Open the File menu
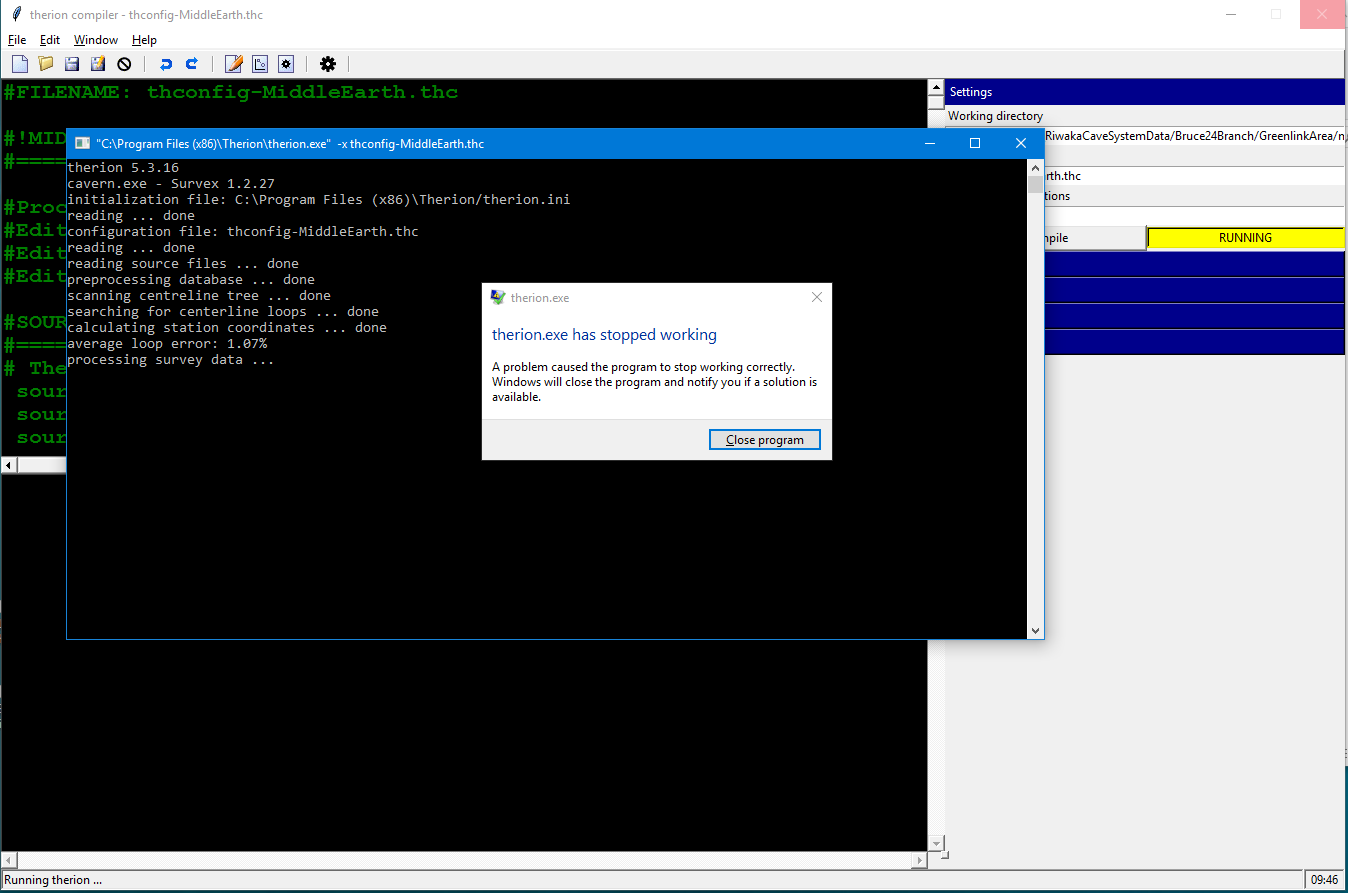This screenshot has width=1348, height=893. click(x=17, y=40)
